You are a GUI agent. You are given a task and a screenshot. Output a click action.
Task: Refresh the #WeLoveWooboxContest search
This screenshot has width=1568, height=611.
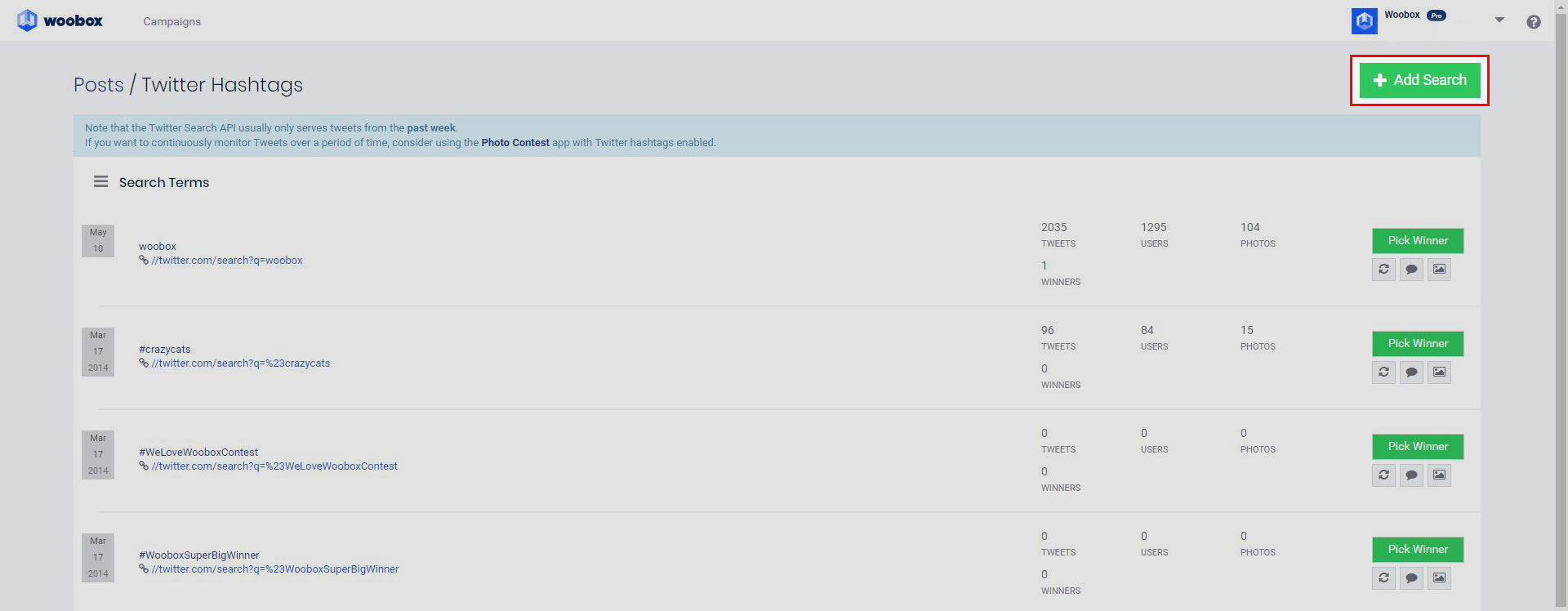pyautogui.click(x=1383, y=475)
